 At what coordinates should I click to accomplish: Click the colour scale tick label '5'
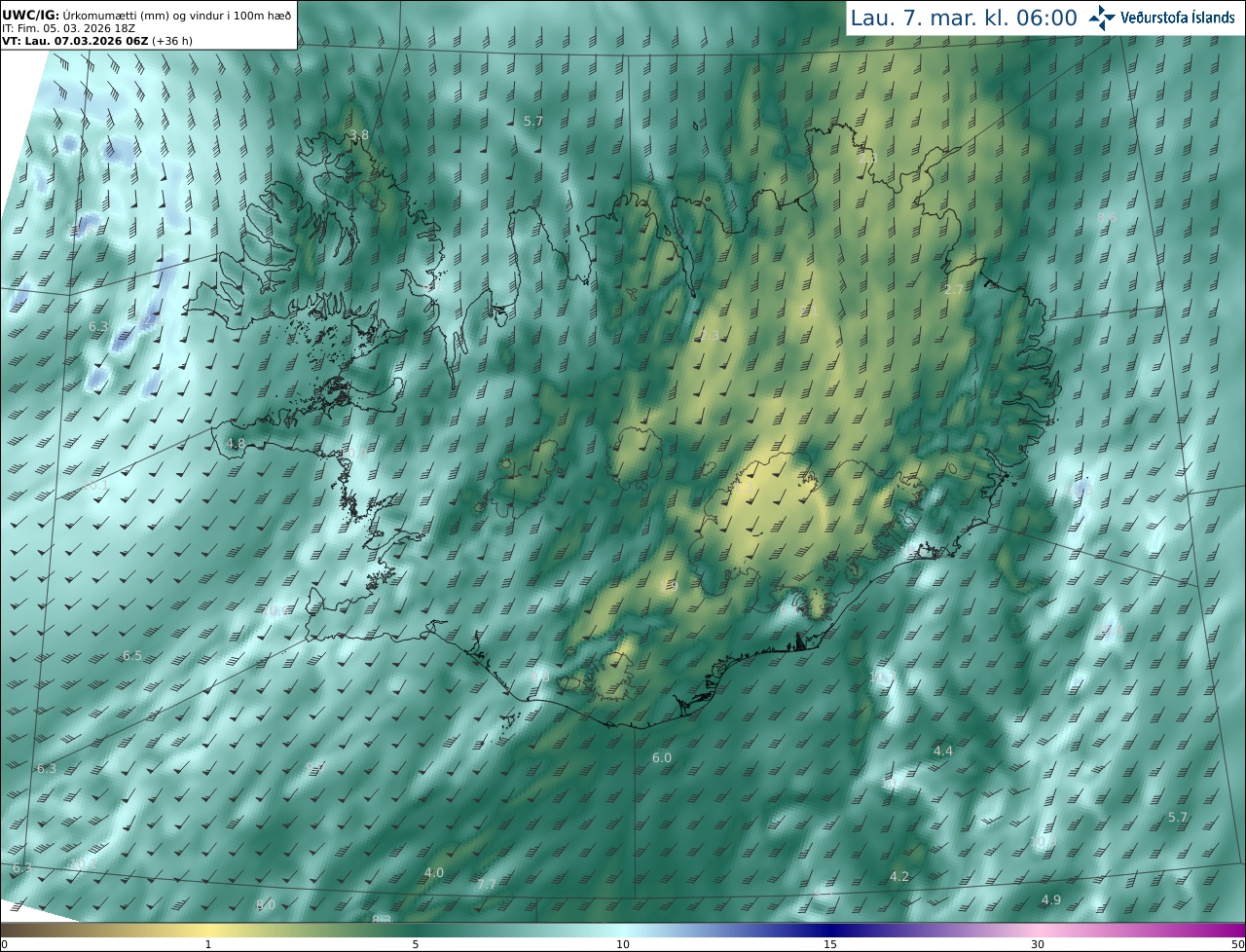point(416,944)
